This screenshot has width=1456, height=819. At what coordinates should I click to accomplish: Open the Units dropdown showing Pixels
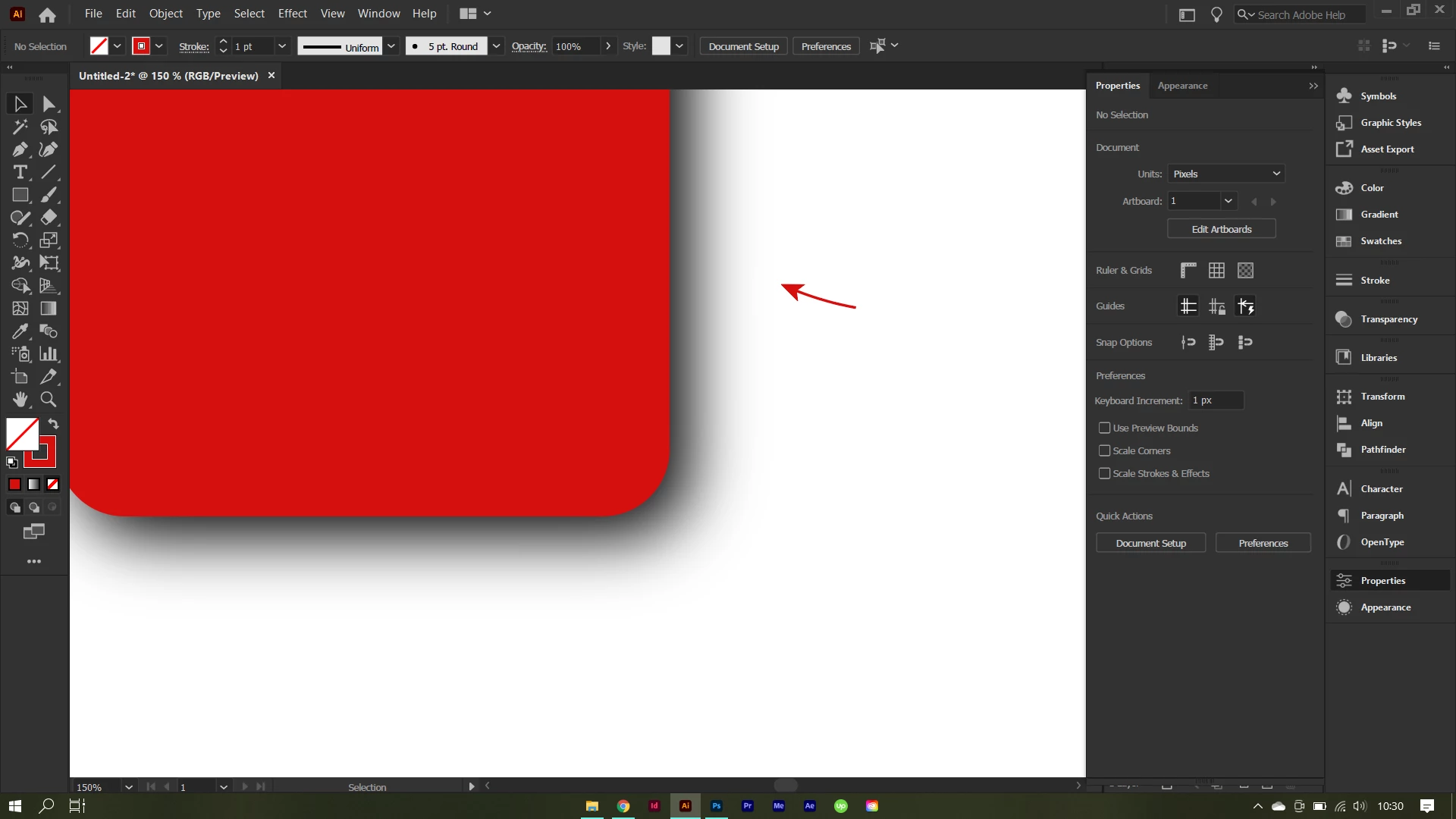(1225, 174)
